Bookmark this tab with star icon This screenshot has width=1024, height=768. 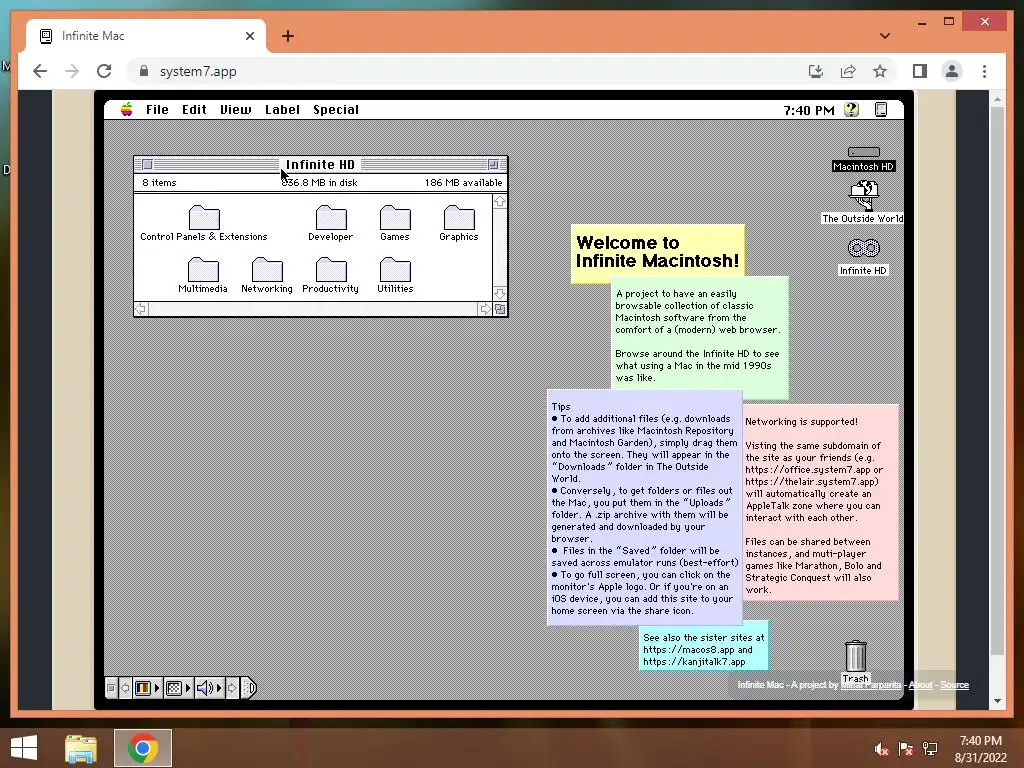880,71
